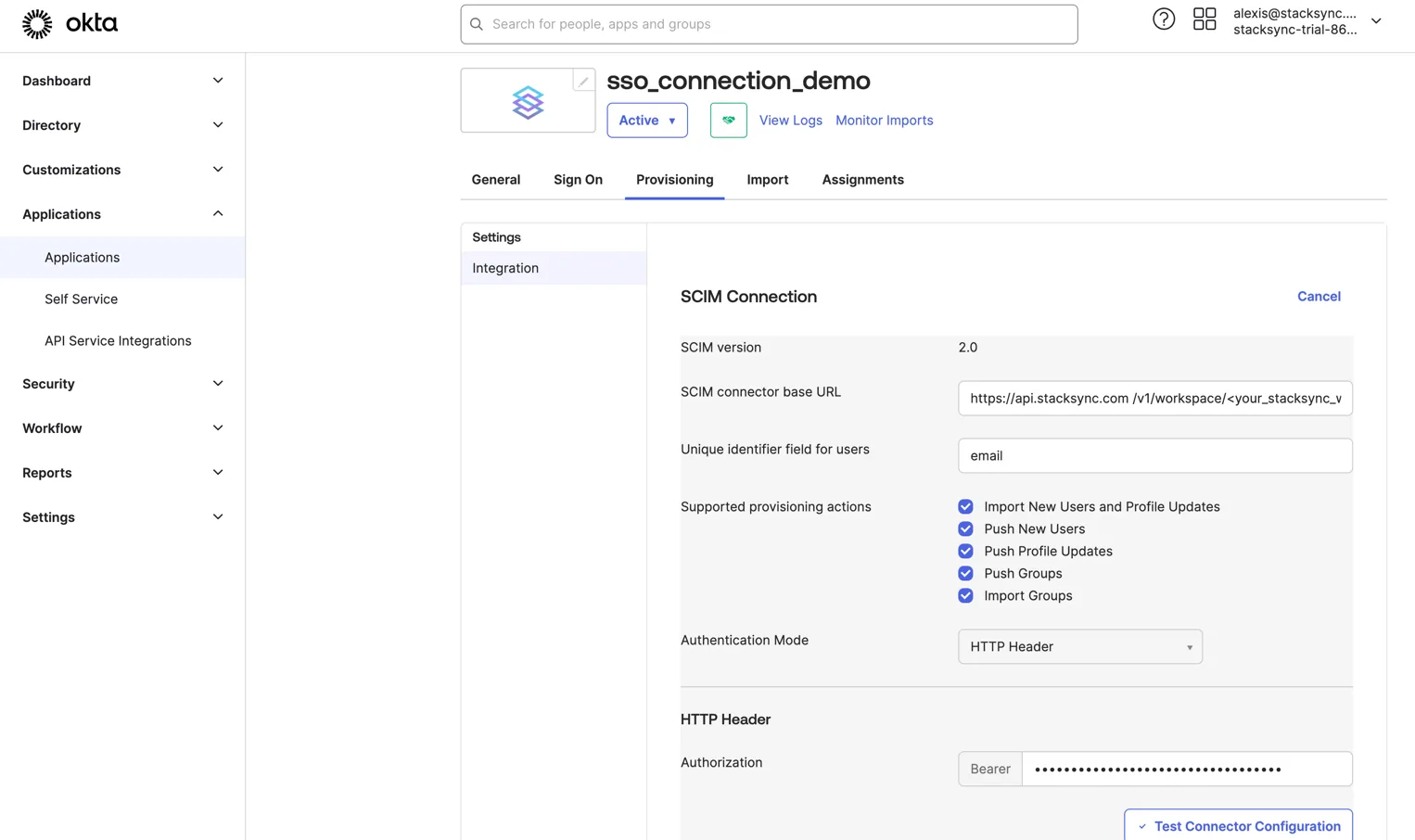This screenshot has height=840, width=1415.
Task: Collapse the Applications sidebar section
Action: (122, 214)
